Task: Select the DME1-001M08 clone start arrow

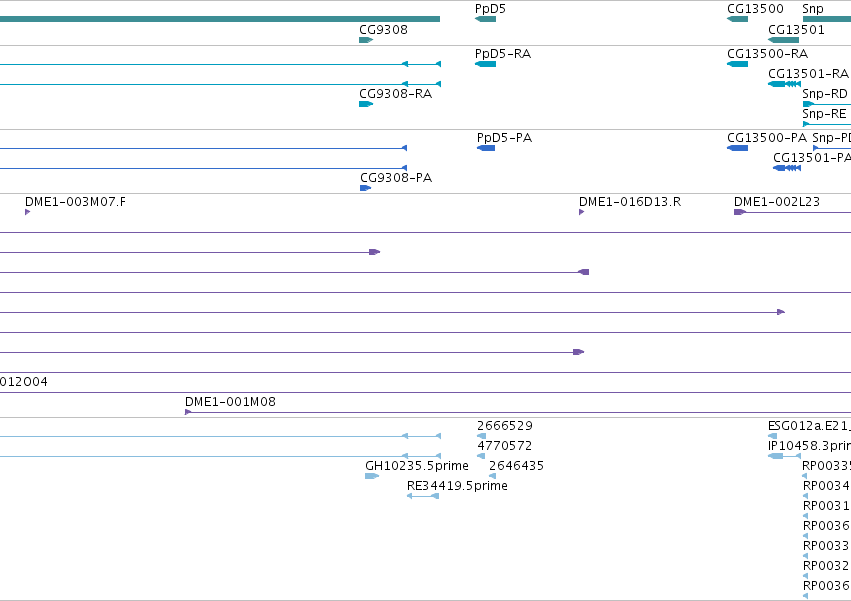Action: (x=188, y=412)
